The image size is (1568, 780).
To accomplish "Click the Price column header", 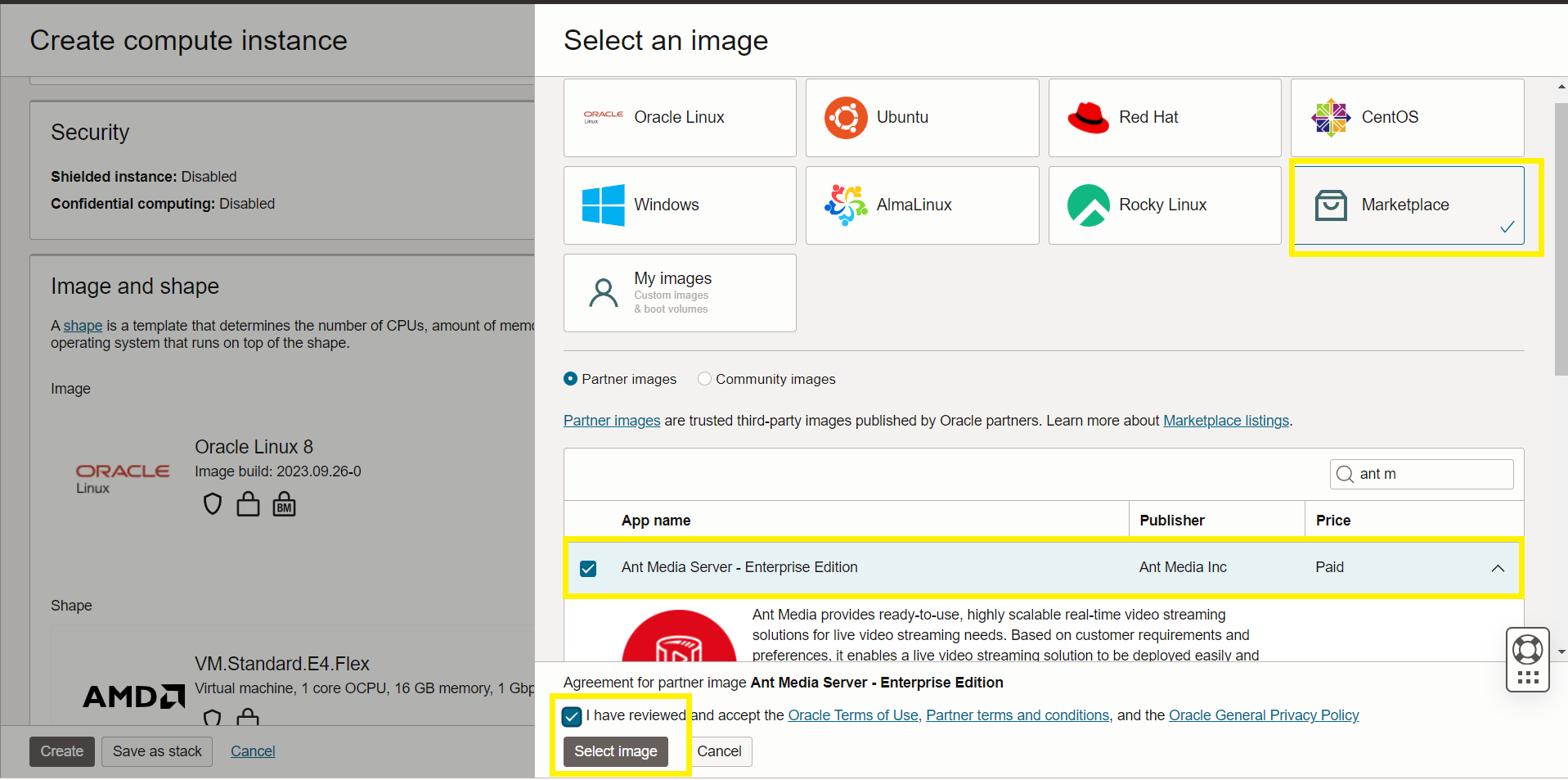I will click(1333, 521).
